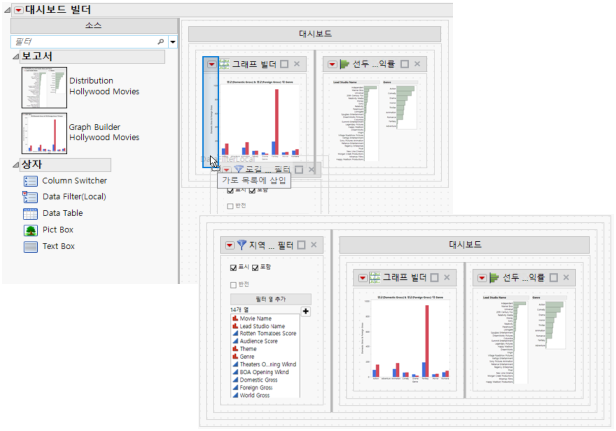This screenshot has width=616, height=431.
Task: Close the 지역...필터 panel
Action: tap(314, 245)
